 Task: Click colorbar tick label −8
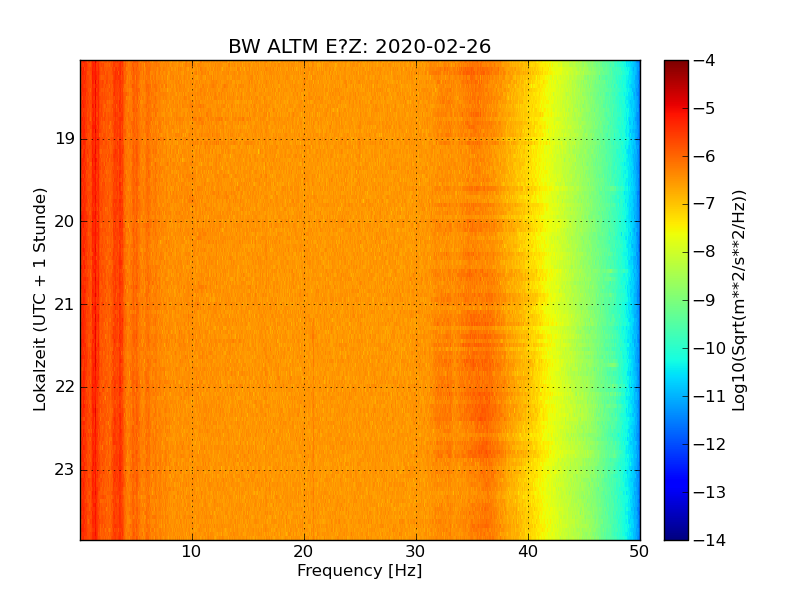click(x=705, y=252)
